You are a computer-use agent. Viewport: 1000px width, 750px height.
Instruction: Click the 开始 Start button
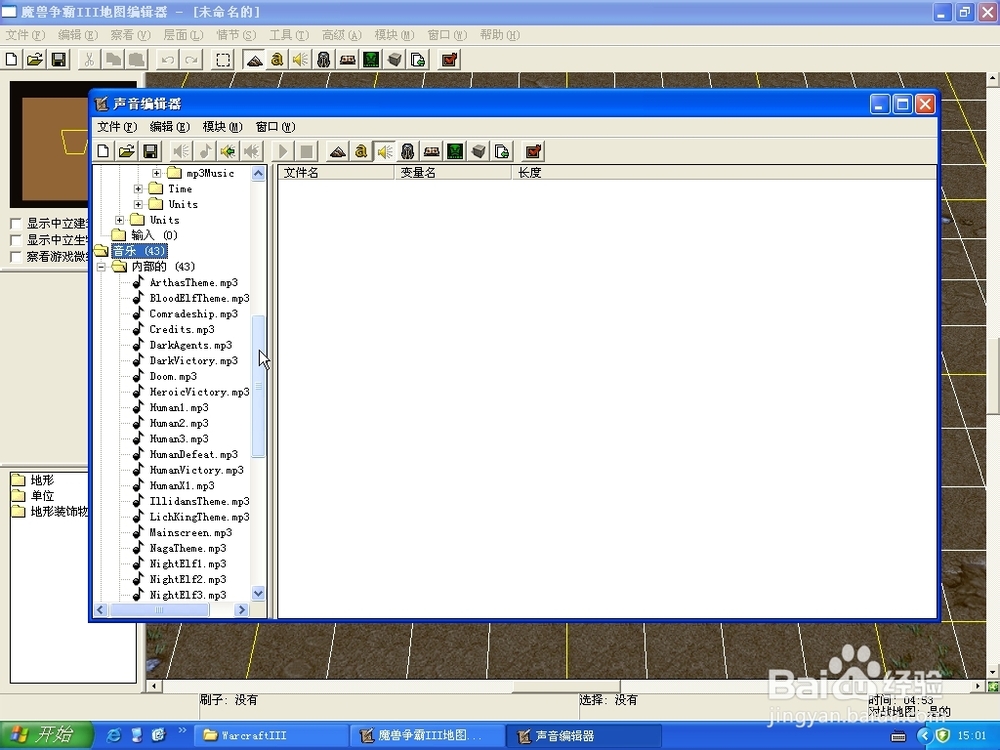click(x=46, y=735)
